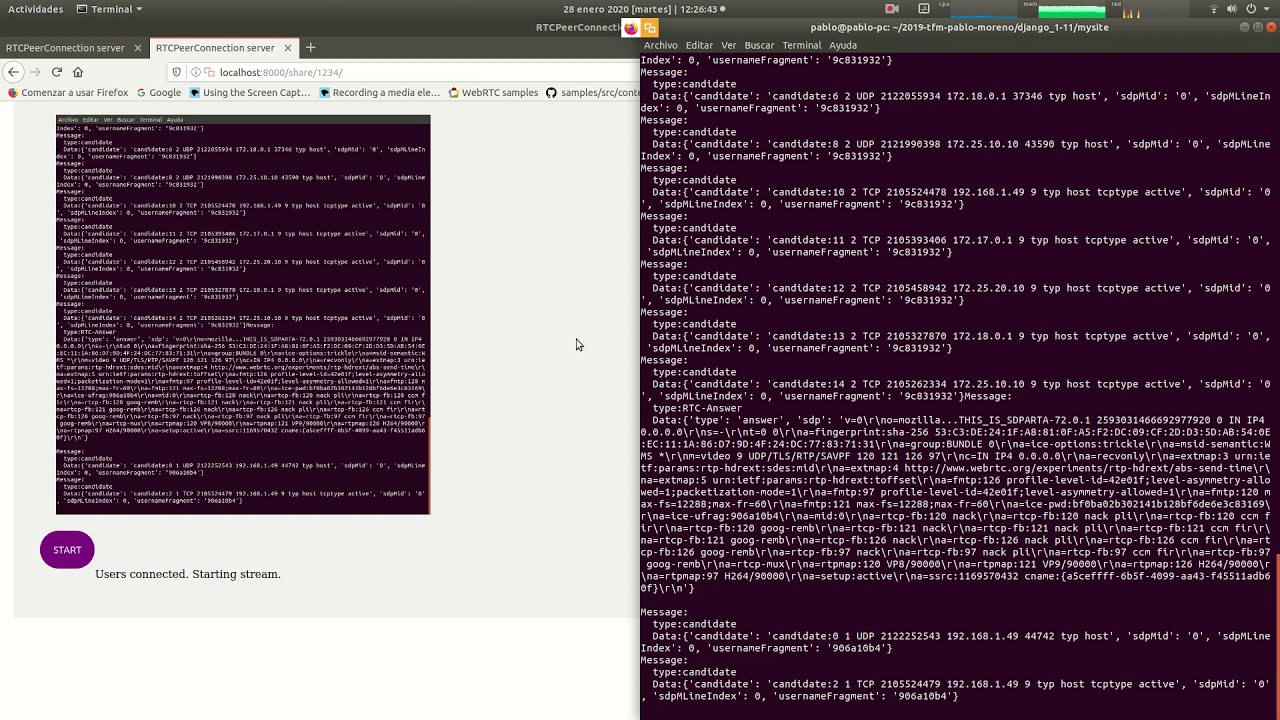Click the Firefox icon overlay beside the terminal
This screenshot has height=720, width=1280.
tap(631, 28)
